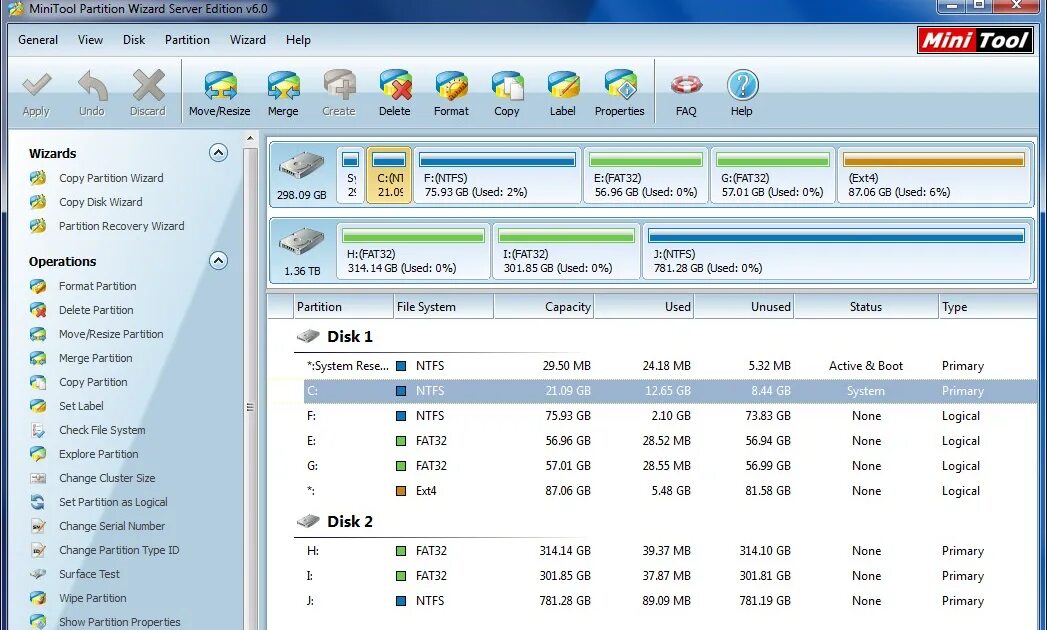Open the General menu

[38, 40]
